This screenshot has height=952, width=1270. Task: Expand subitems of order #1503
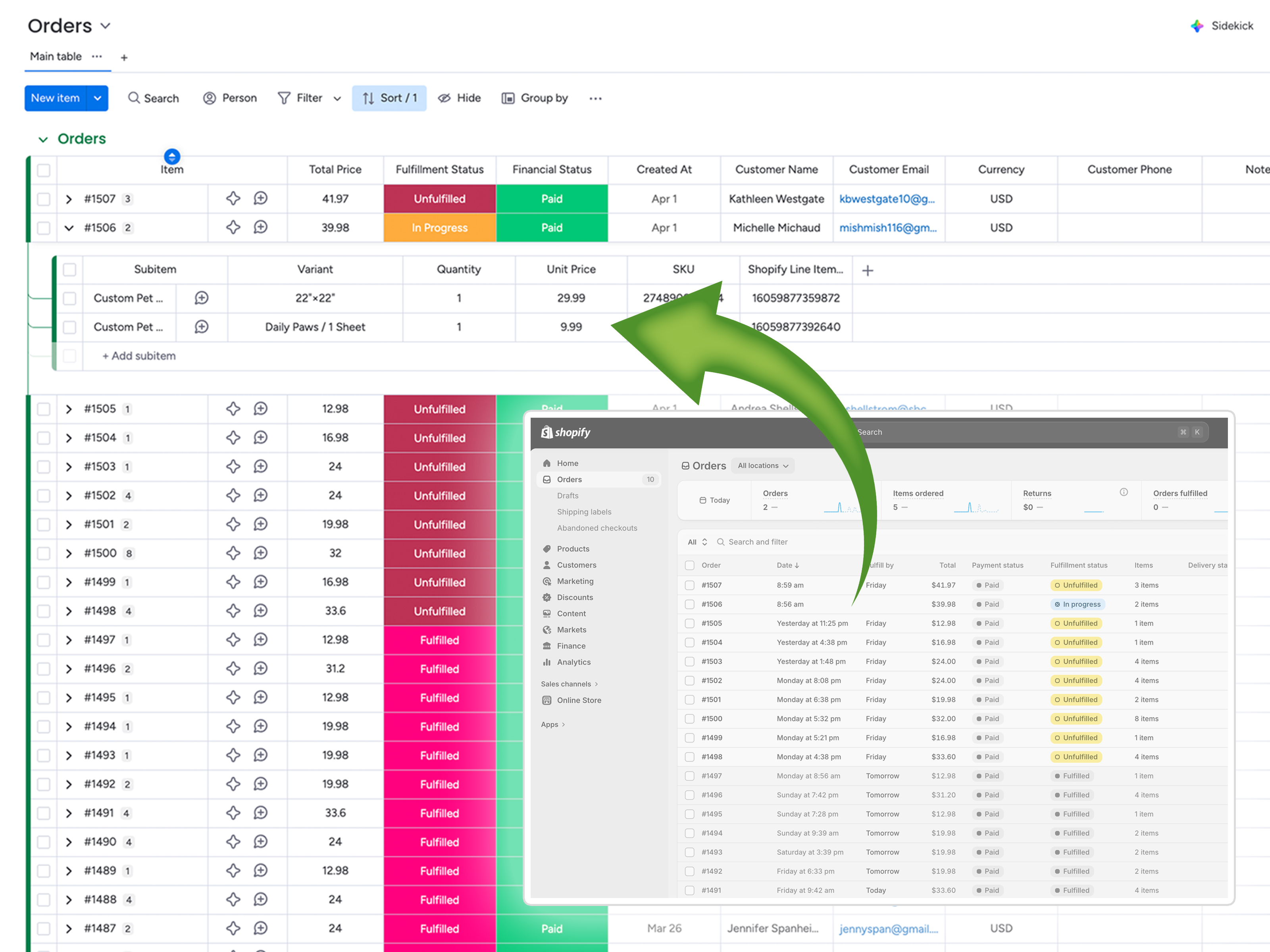69,466
